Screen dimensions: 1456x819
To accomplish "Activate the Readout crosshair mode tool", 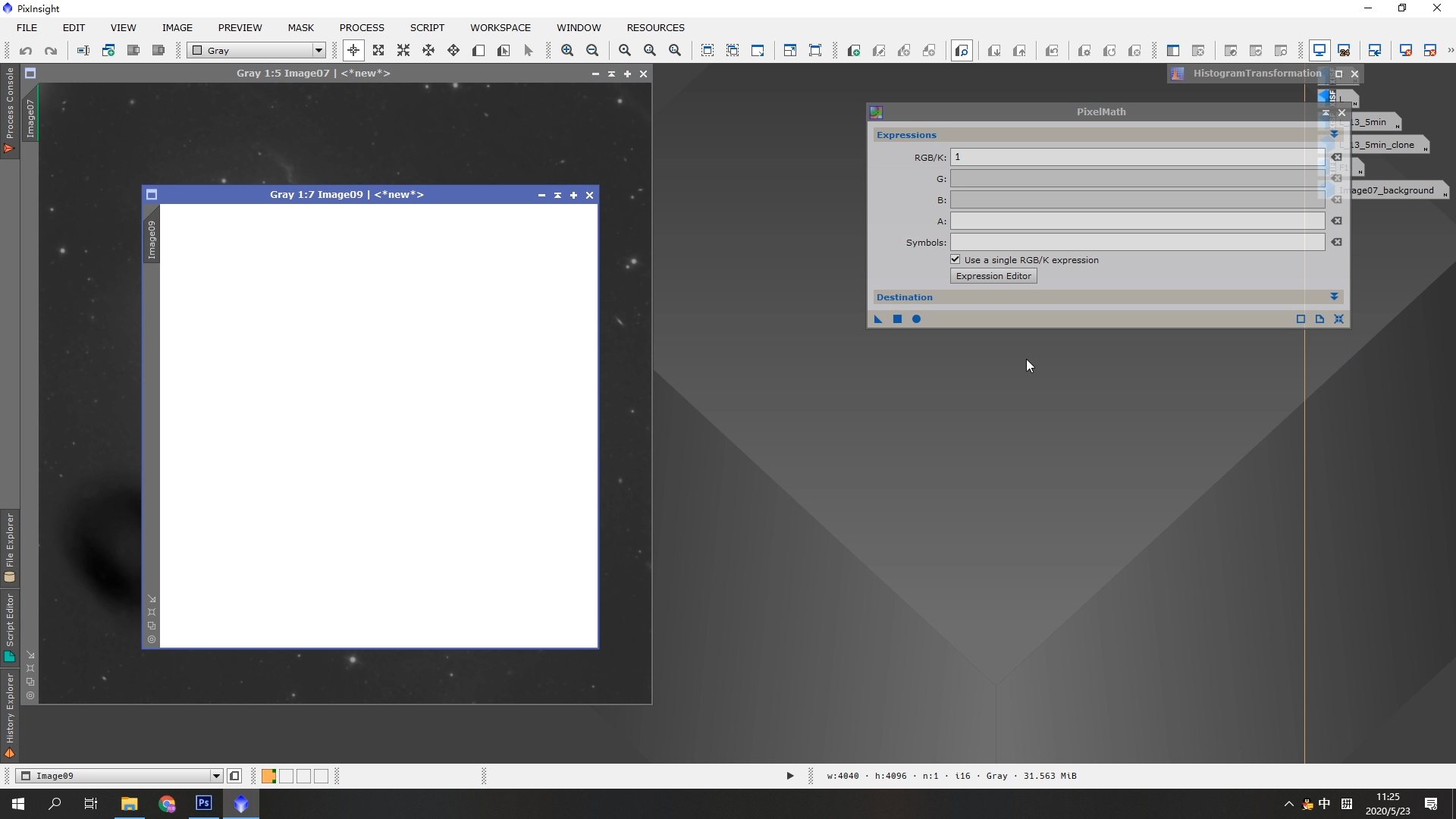I will tap(353, 51).
